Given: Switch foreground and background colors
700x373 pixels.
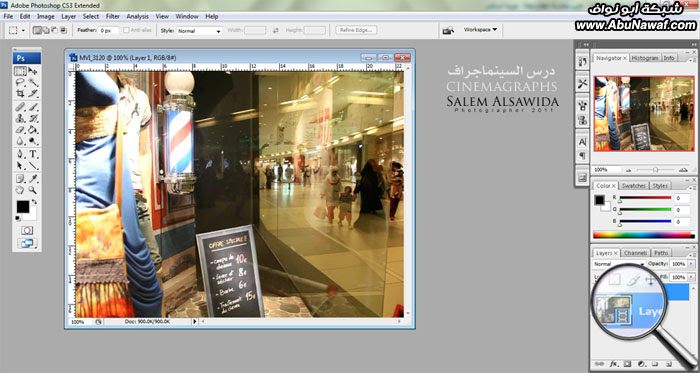Looking at the screenshot, I should pos(34,202).
